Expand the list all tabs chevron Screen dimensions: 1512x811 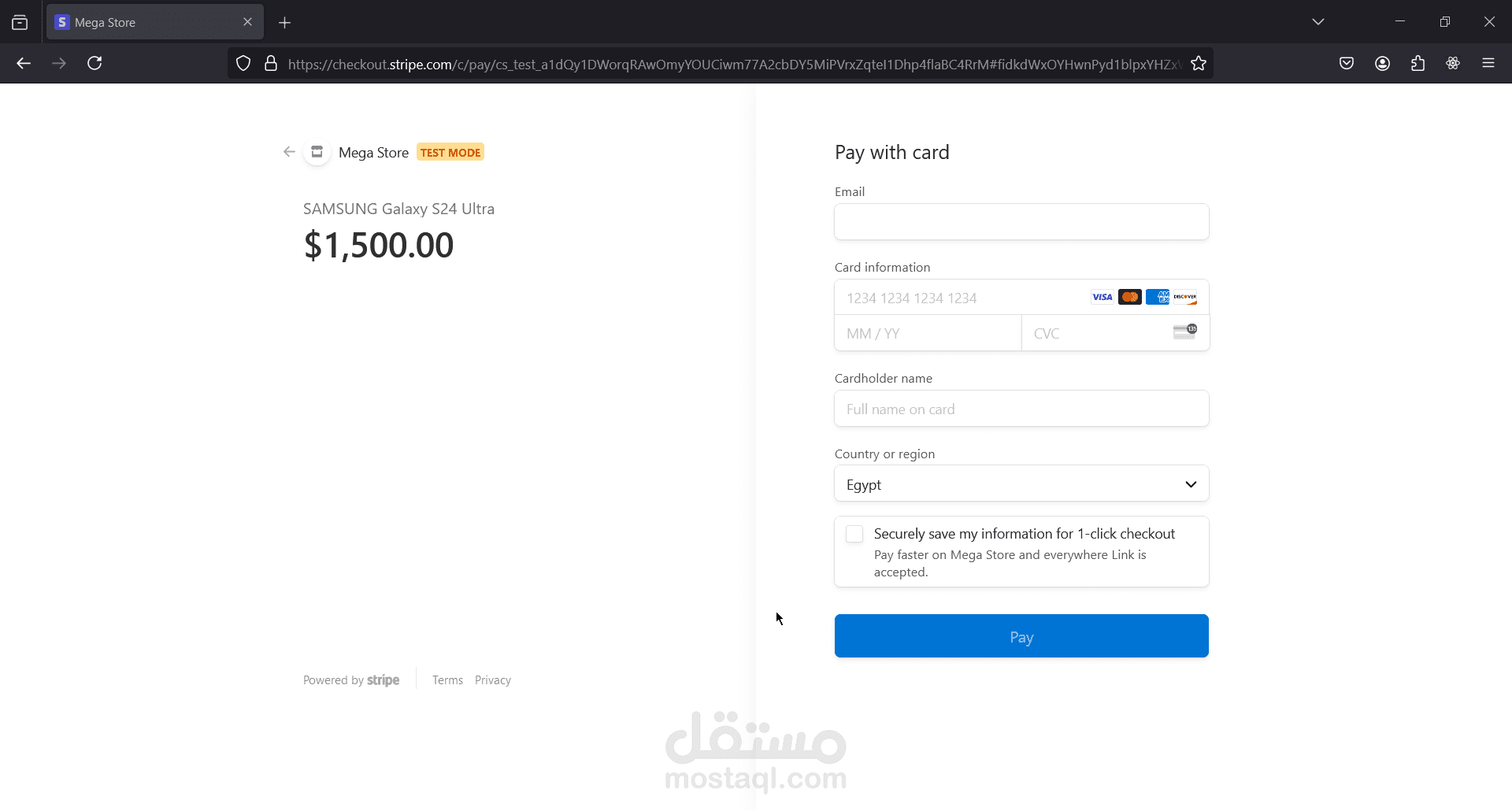click(x=1318, y=22)
